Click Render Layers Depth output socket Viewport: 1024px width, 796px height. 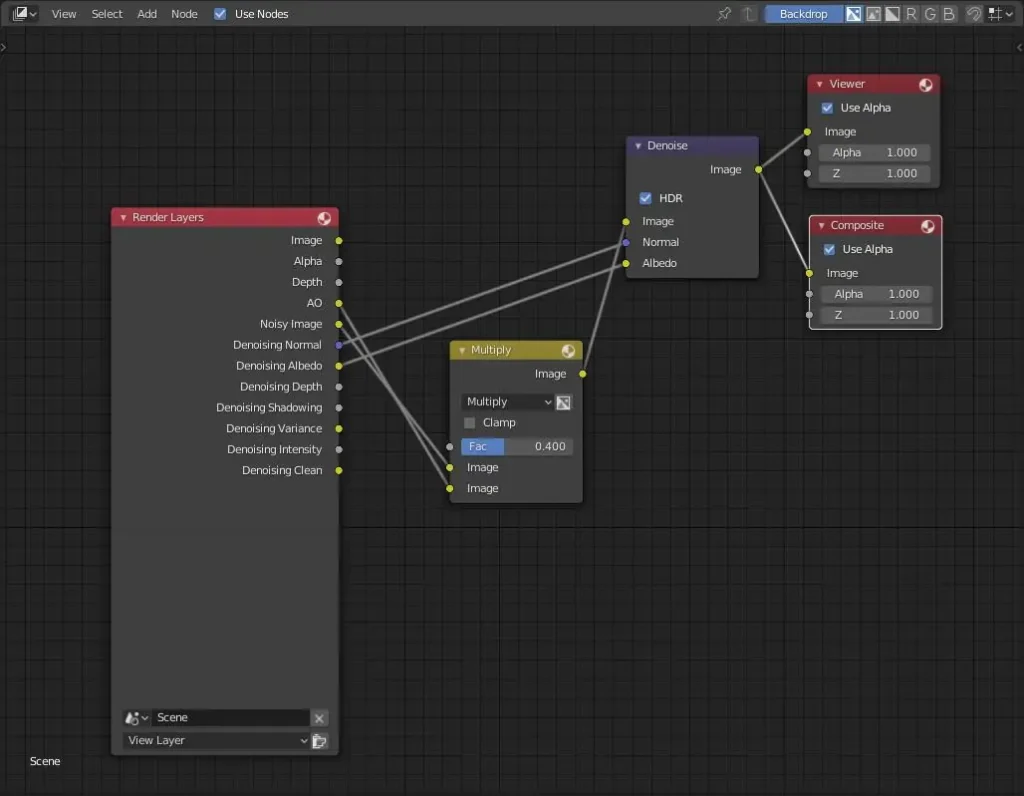339,283
